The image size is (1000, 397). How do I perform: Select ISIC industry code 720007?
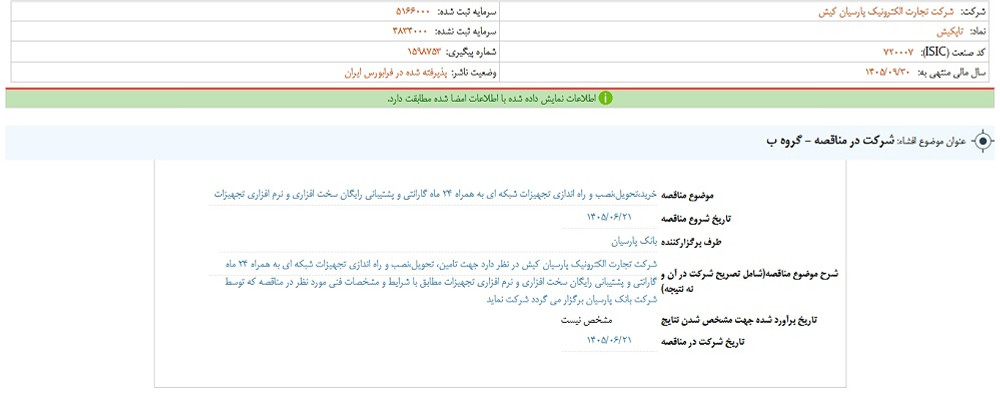click(899, 52)
